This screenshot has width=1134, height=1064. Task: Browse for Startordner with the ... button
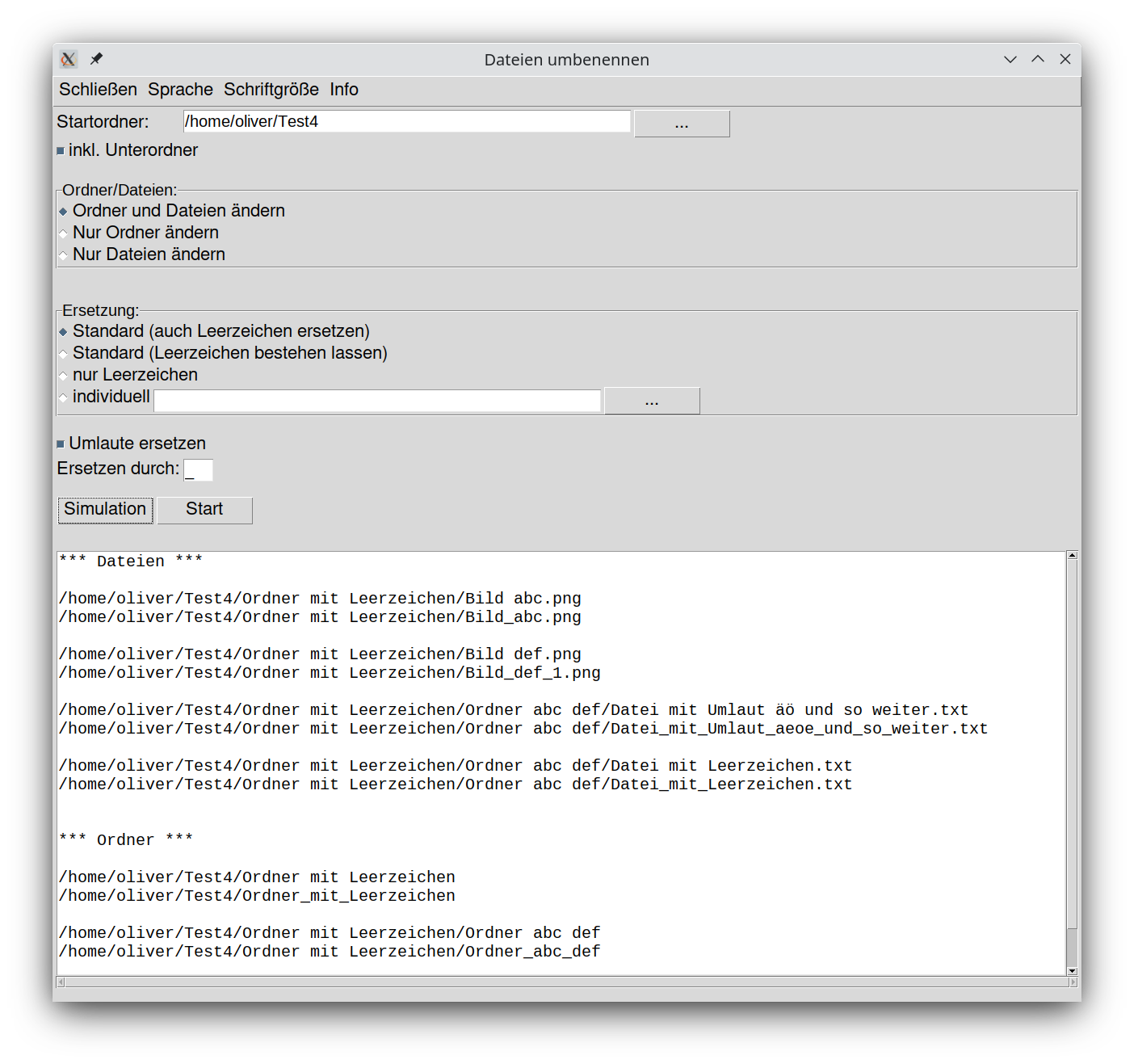682,124
